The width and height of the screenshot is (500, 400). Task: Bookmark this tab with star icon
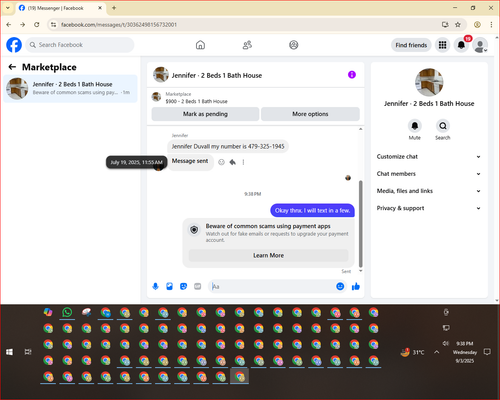(x=458, y=24)
